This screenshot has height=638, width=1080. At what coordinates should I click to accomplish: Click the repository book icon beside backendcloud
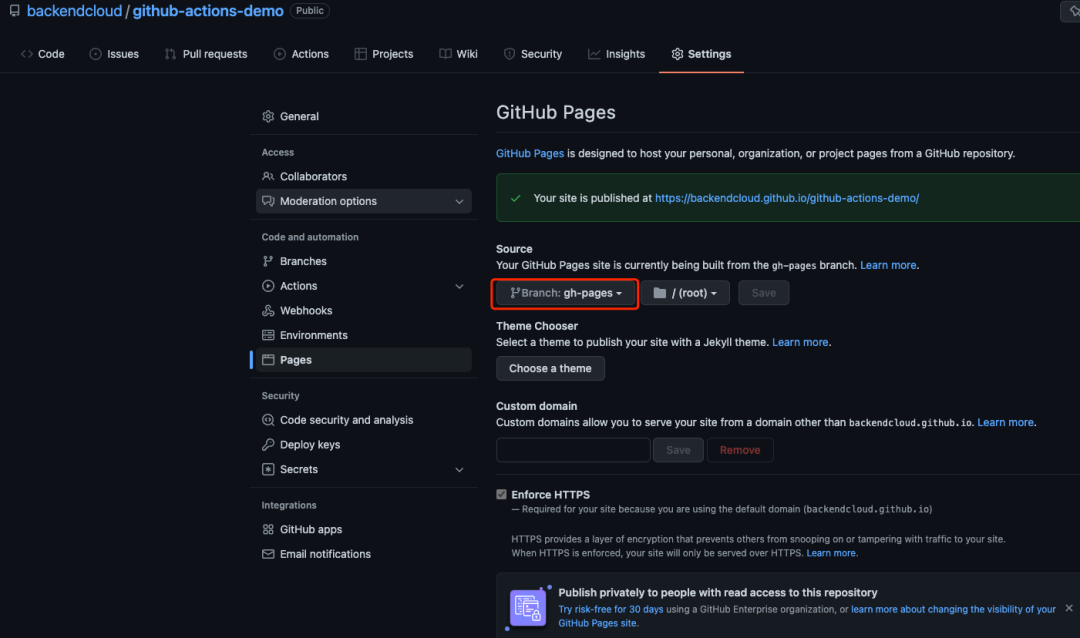(x=14, y=11)
